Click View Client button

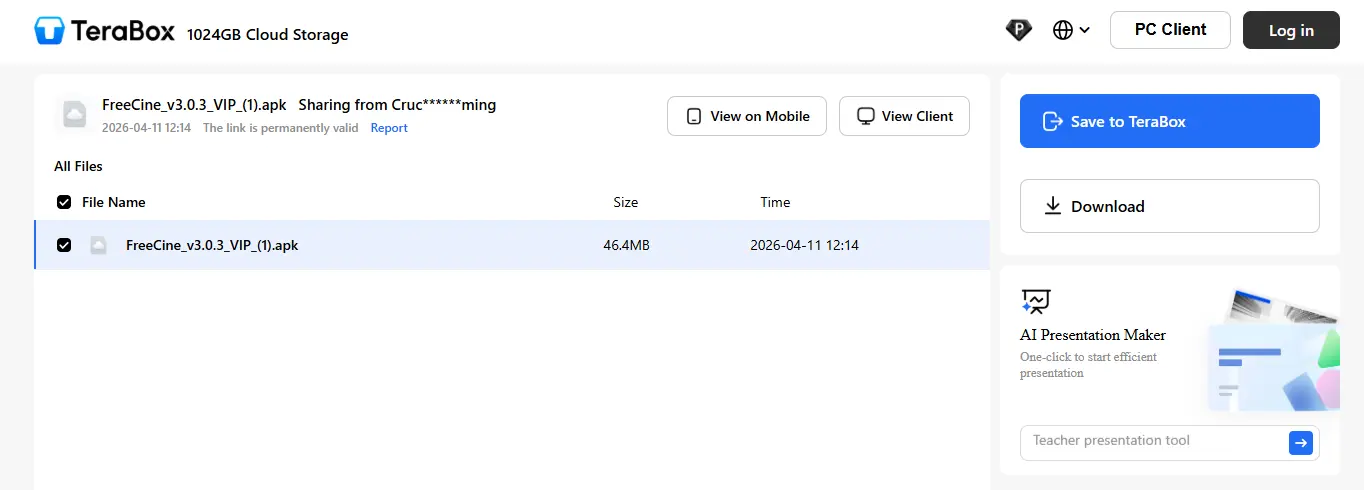click(904, 116)
